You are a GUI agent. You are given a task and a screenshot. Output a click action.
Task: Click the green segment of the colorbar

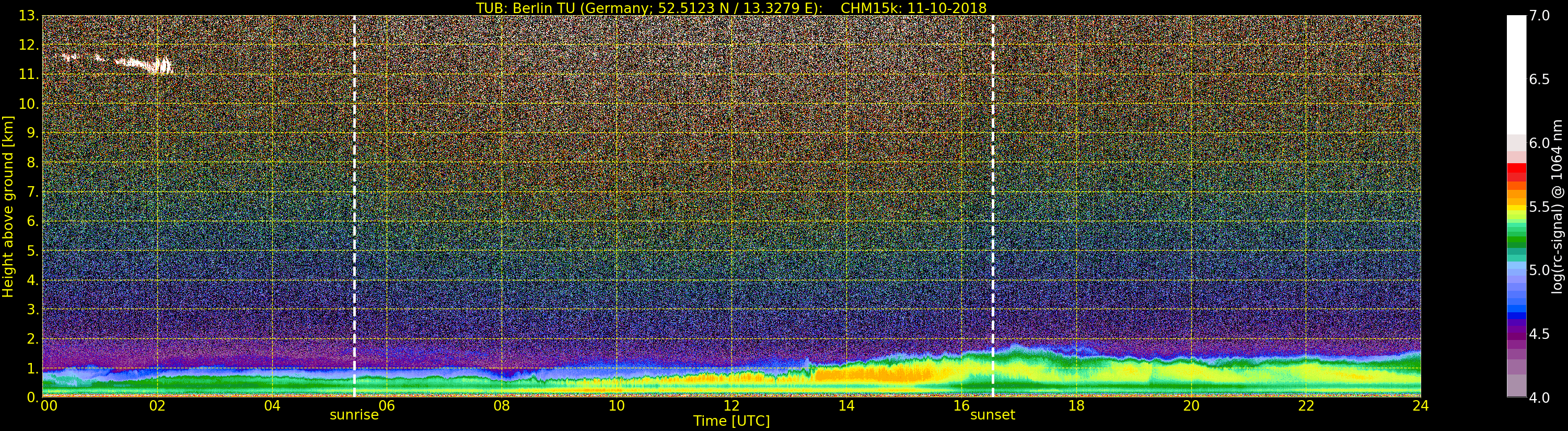(1516, 241)
